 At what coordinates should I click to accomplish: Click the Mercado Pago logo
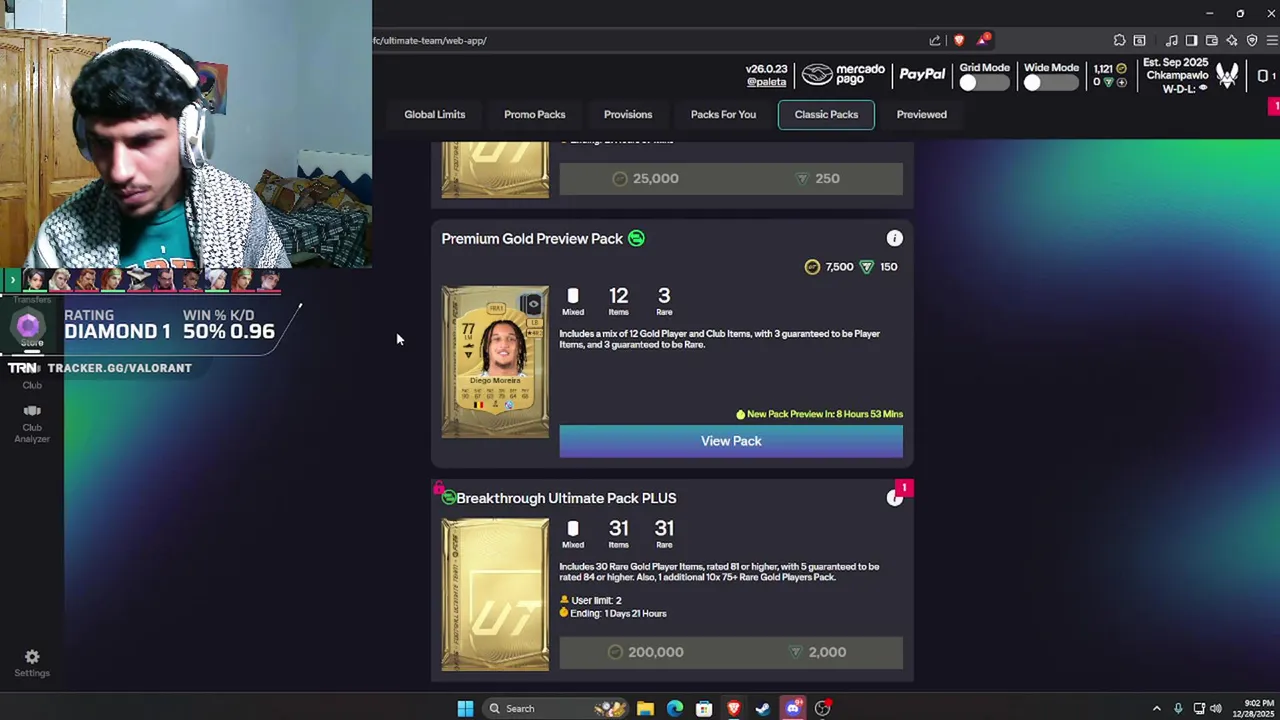844,74
